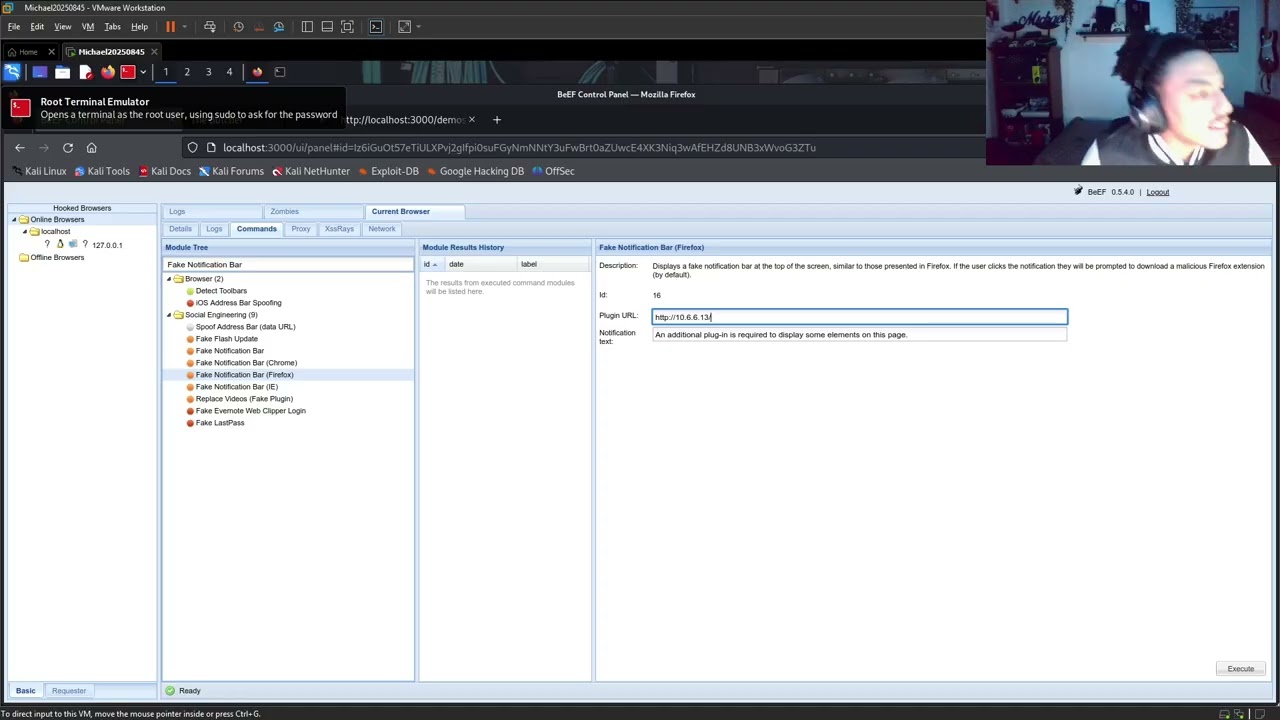Collapse the Online Browsers tree node
This screenshot has height=720, width=1280.
pyautogui.click(x=14, y=220)
